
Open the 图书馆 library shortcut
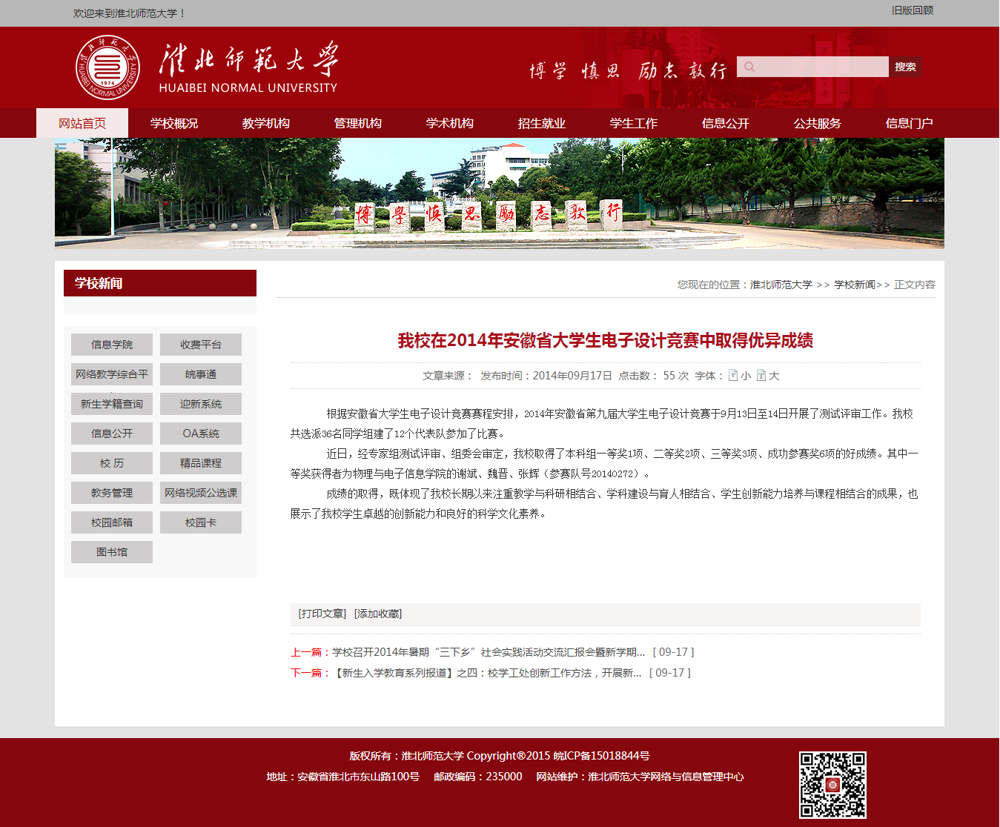(111, 551)
